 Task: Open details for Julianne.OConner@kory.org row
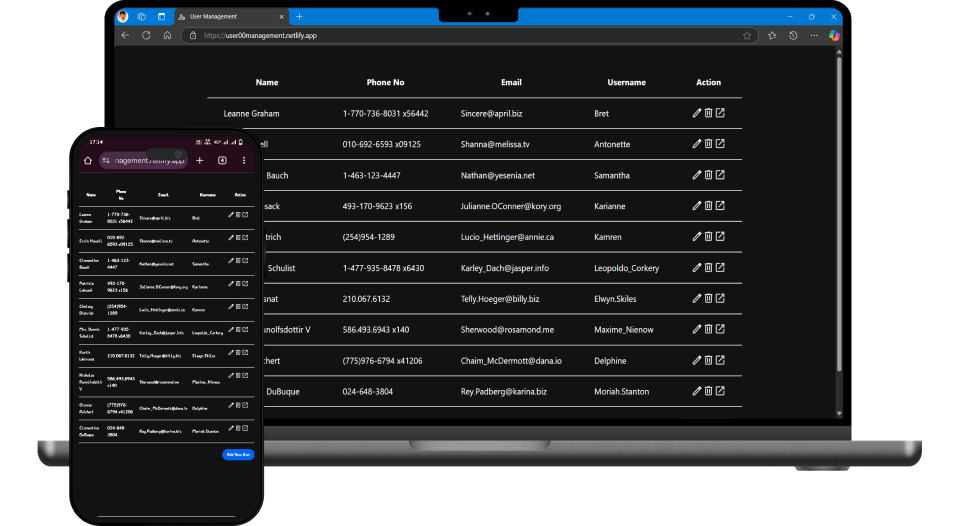[x=720, y=205]
